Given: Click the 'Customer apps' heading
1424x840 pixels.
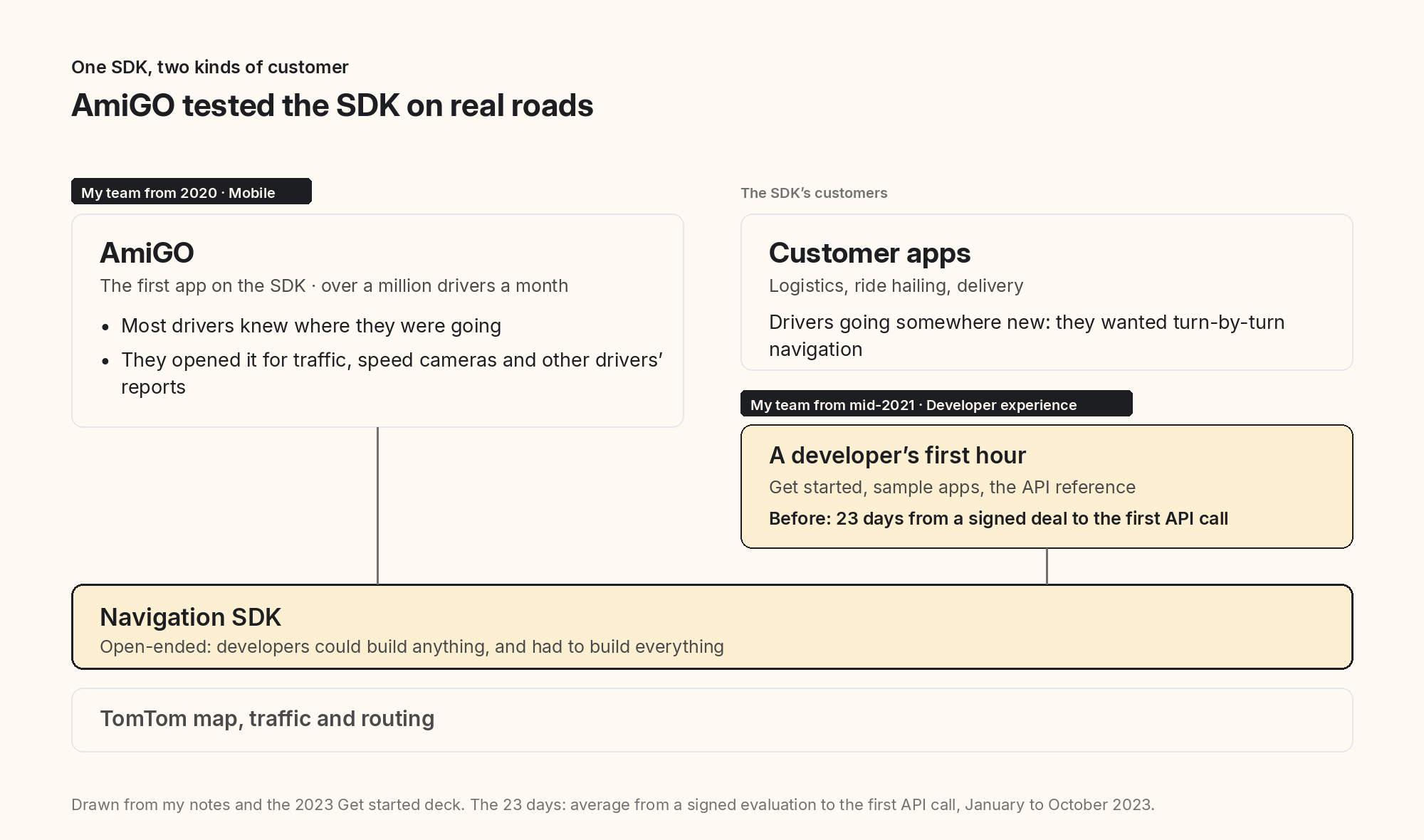Looking at the screenshot, I should 869,253.
